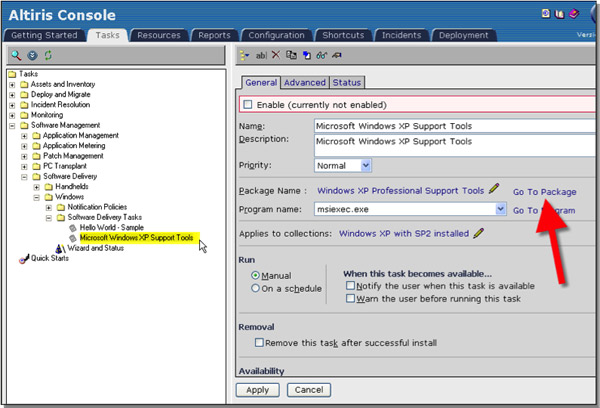Tick the Enable (currently not enabled) checkbox
The height and width of the screenshot is (408, 600).
tap(248, 104)
